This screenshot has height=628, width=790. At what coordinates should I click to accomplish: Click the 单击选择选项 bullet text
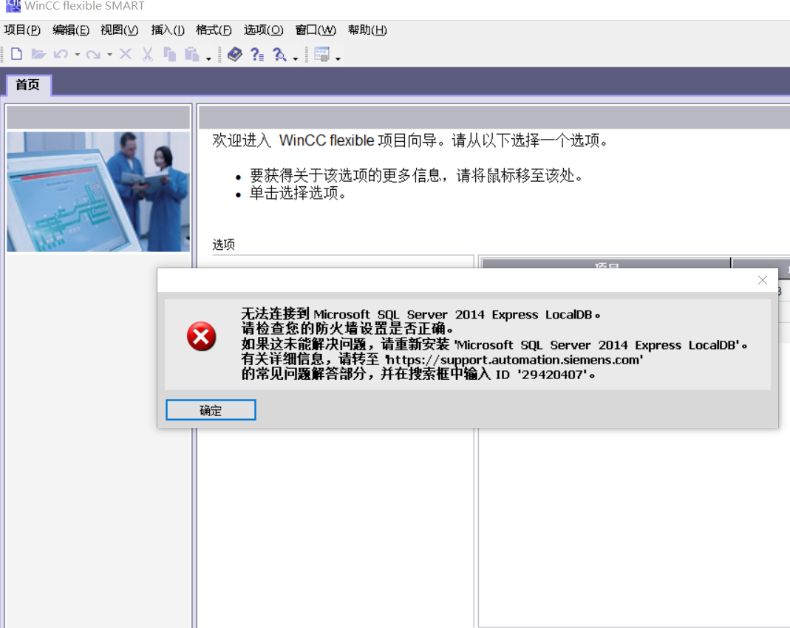tap(298, 193)
